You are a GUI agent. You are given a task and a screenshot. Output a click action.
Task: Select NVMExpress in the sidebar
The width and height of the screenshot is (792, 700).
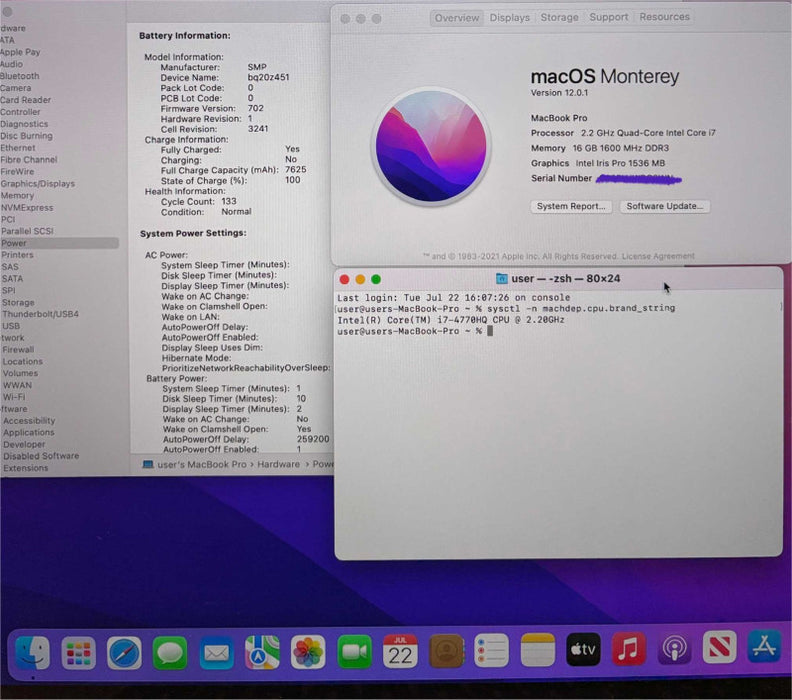[x=27, y=208]
